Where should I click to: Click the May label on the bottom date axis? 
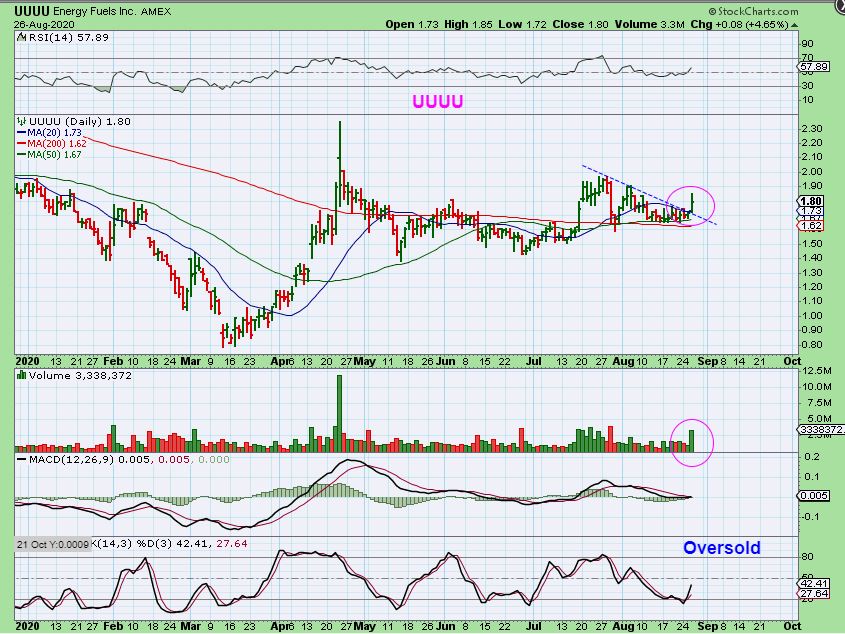pyautogui.click(x=364, y=626)
